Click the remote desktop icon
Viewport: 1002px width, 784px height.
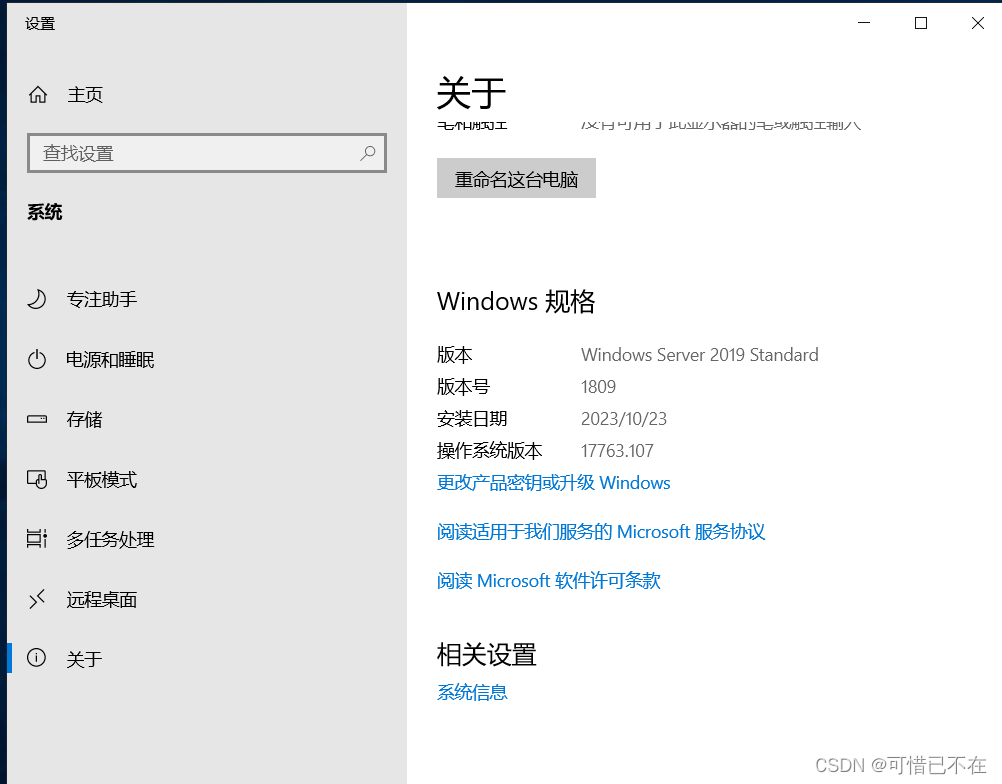(37, 599)
